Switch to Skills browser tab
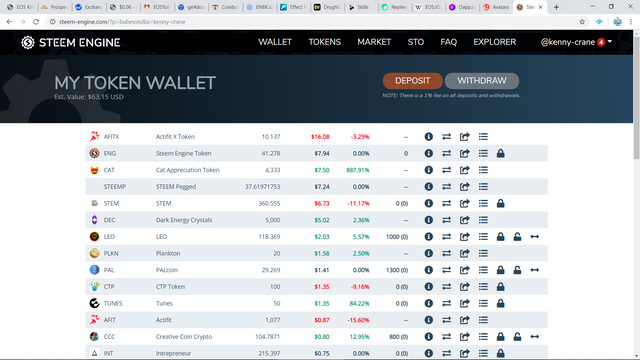Screen dimensions: 640x360 361,7
